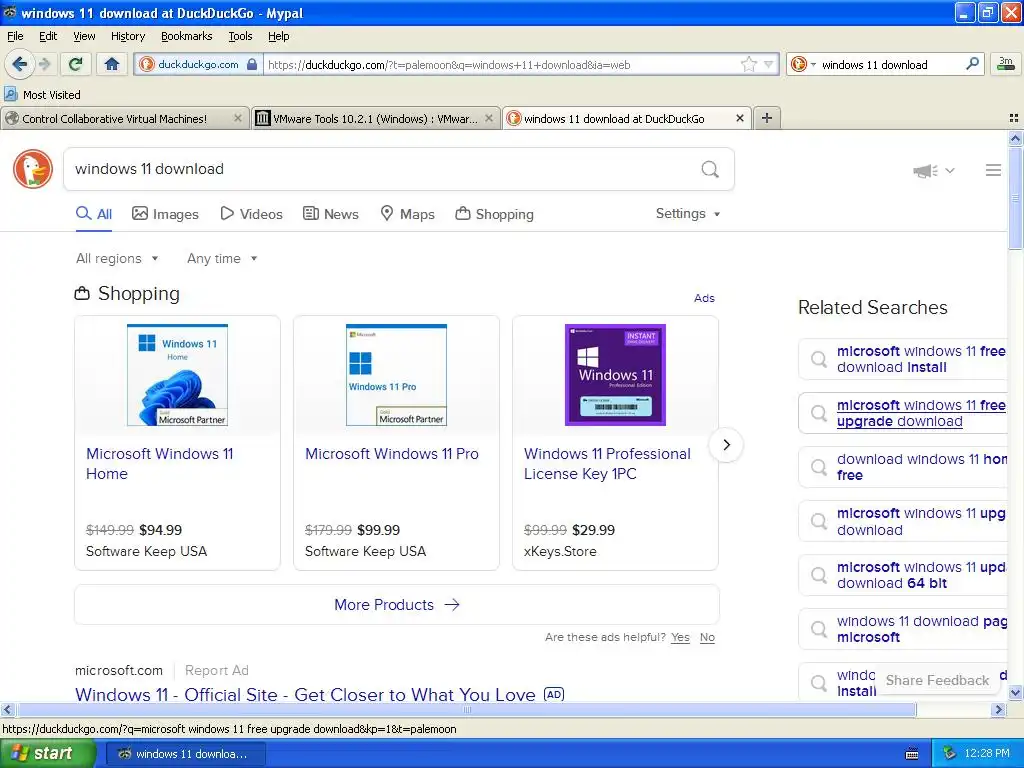Viewport: 1024px width, 768px height.
Task: Answer No to ads helpful question
Action: coord(707,637)
